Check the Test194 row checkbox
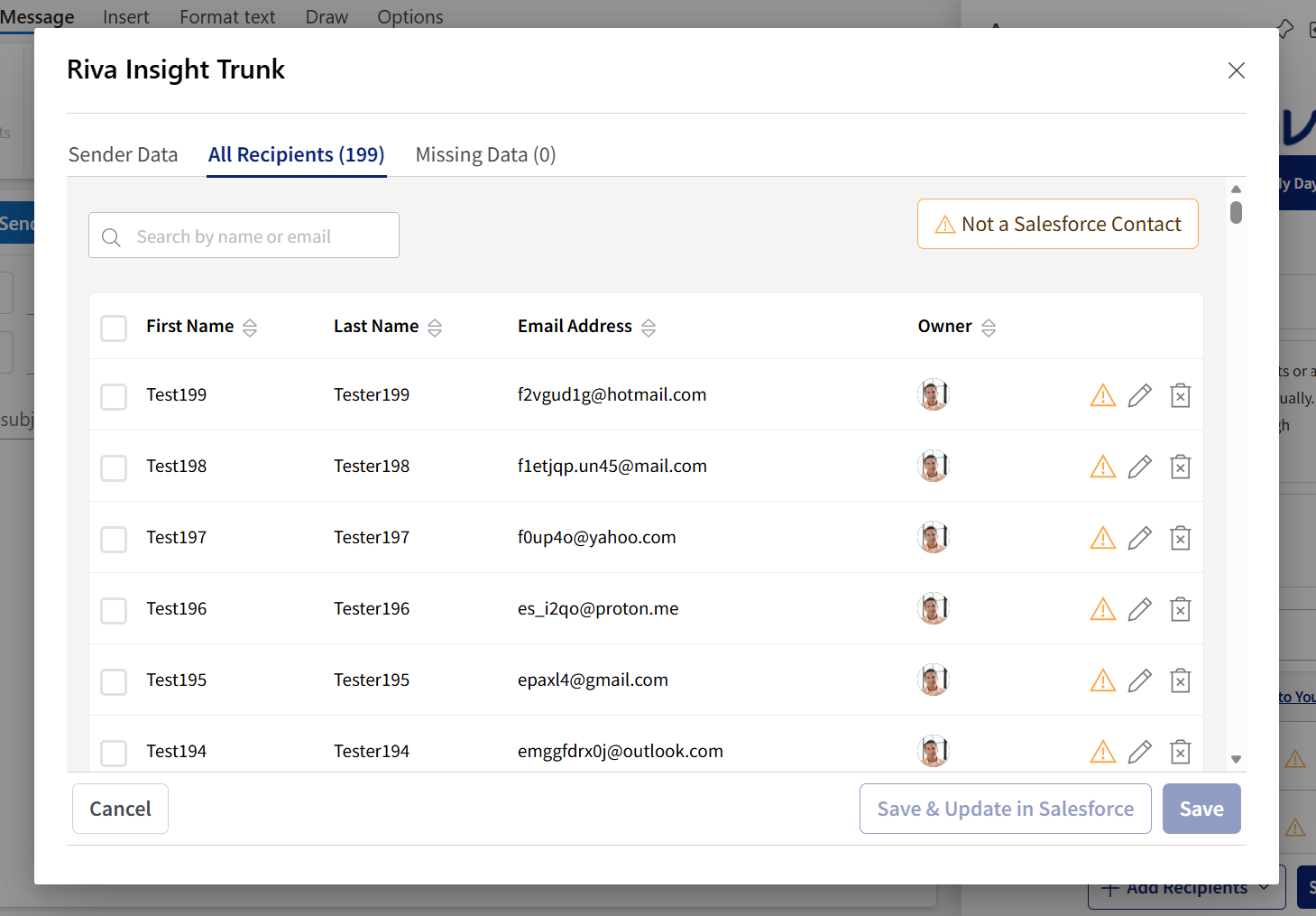The height and width of the screenshot is (916, 1316). click(x=114, y=753)
